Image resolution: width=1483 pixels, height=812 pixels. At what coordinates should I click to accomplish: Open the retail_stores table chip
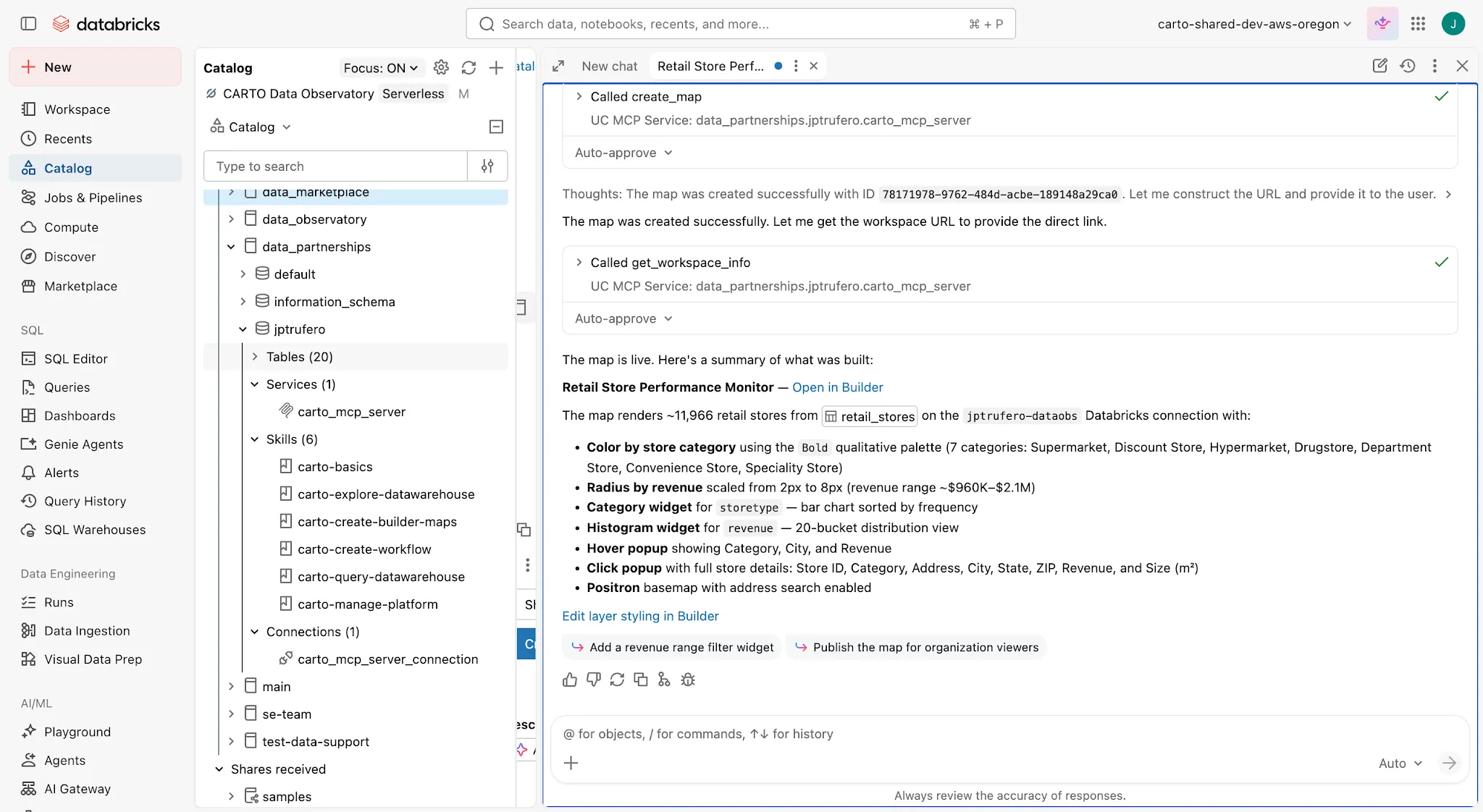click(870, 416)
